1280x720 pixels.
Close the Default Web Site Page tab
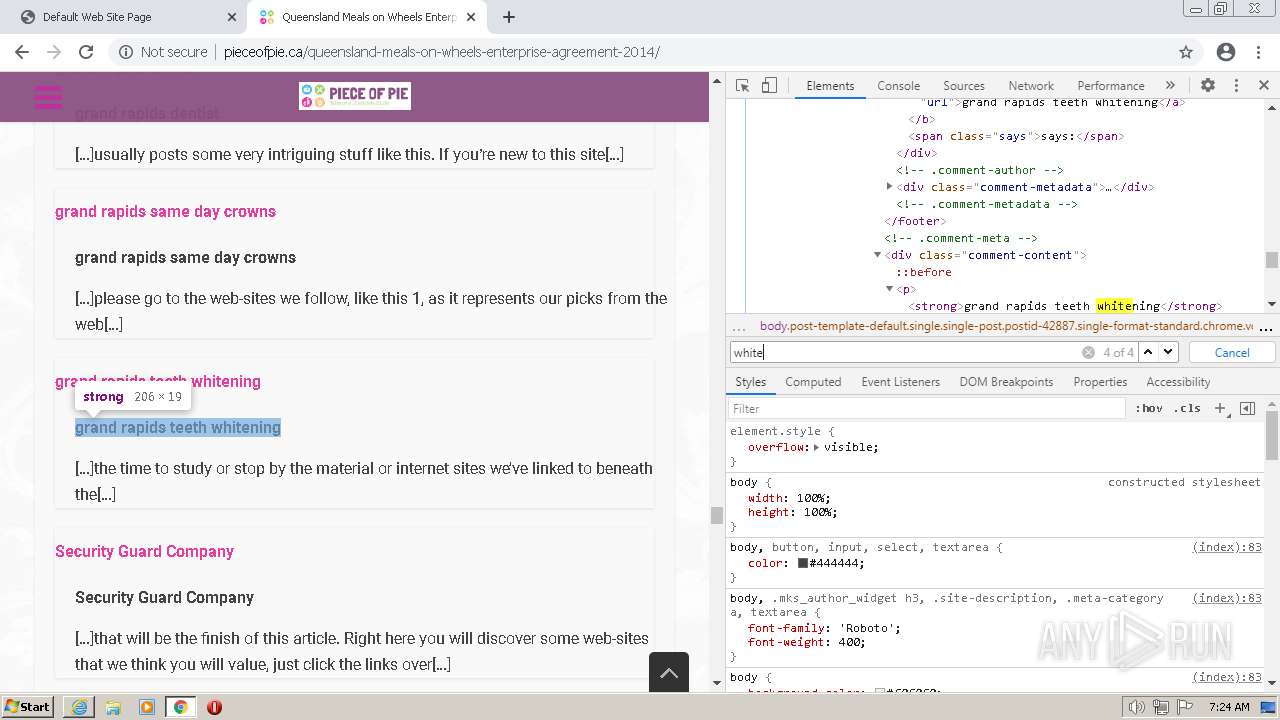[x=231, y=17]
